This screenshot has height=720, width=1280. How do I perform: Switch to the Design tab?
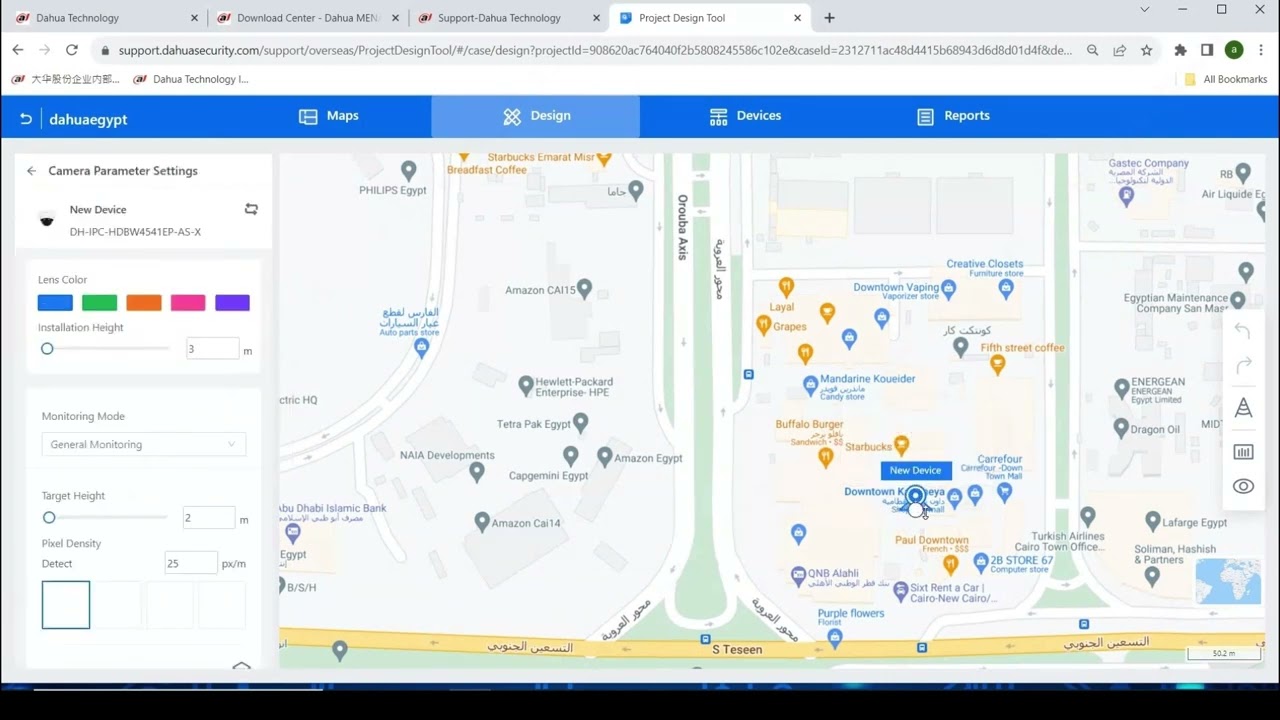536,116
